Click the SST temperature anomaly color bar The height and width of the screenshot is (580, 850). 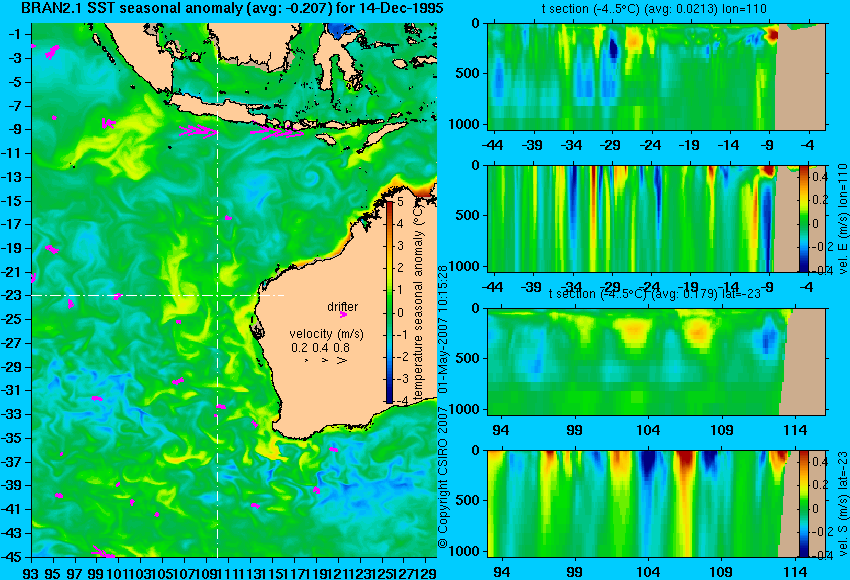click(390, 302)
